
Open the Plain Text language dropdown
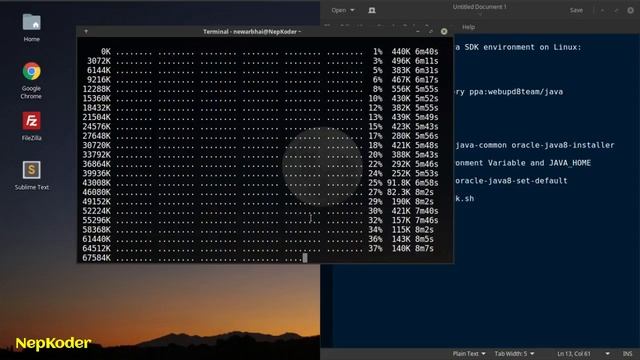coord(469,353)
